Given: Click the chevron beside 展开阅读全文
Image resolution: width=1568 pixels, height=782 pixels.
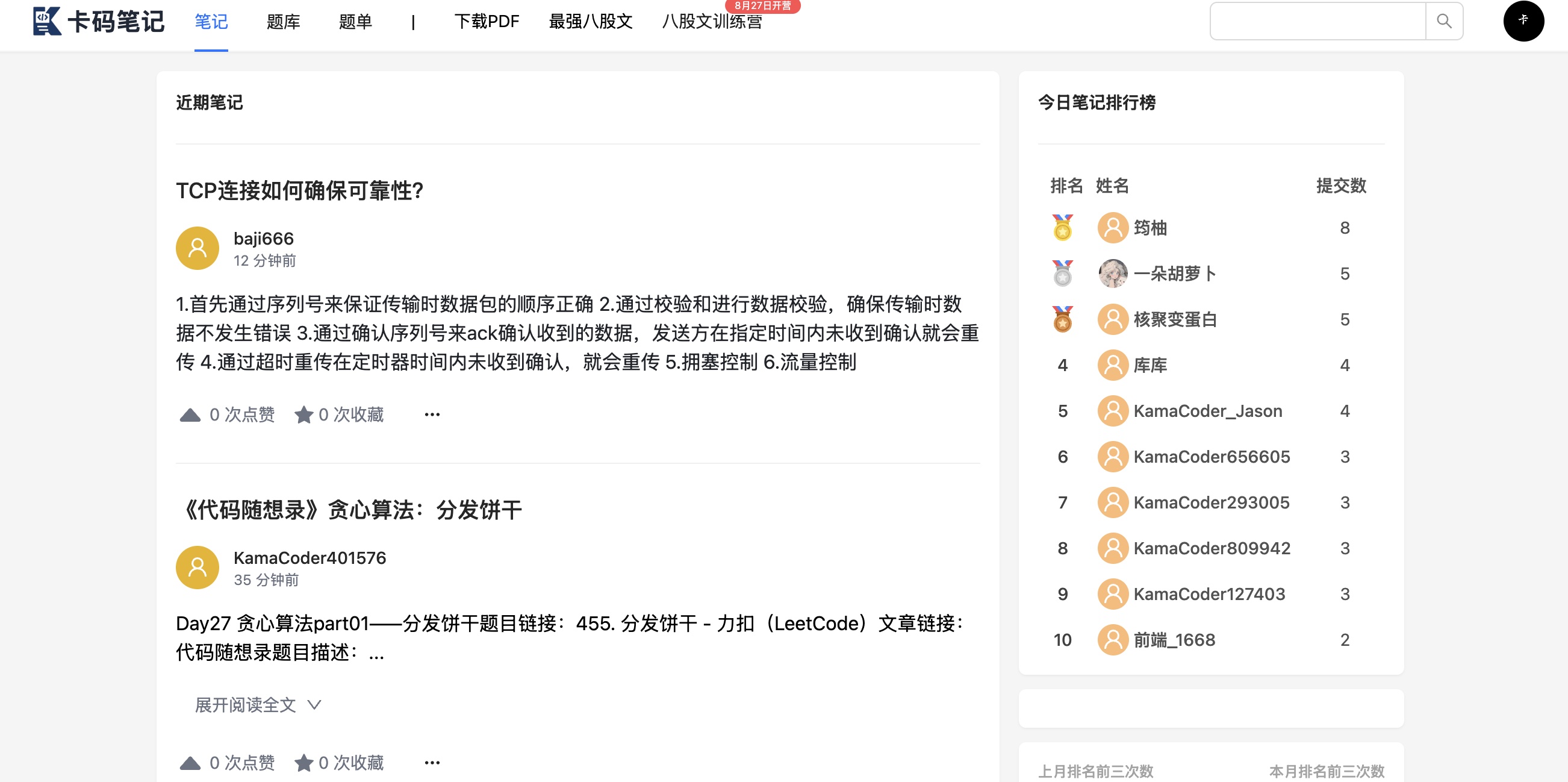Looking at the screenshot, I should tap(314, 705).
